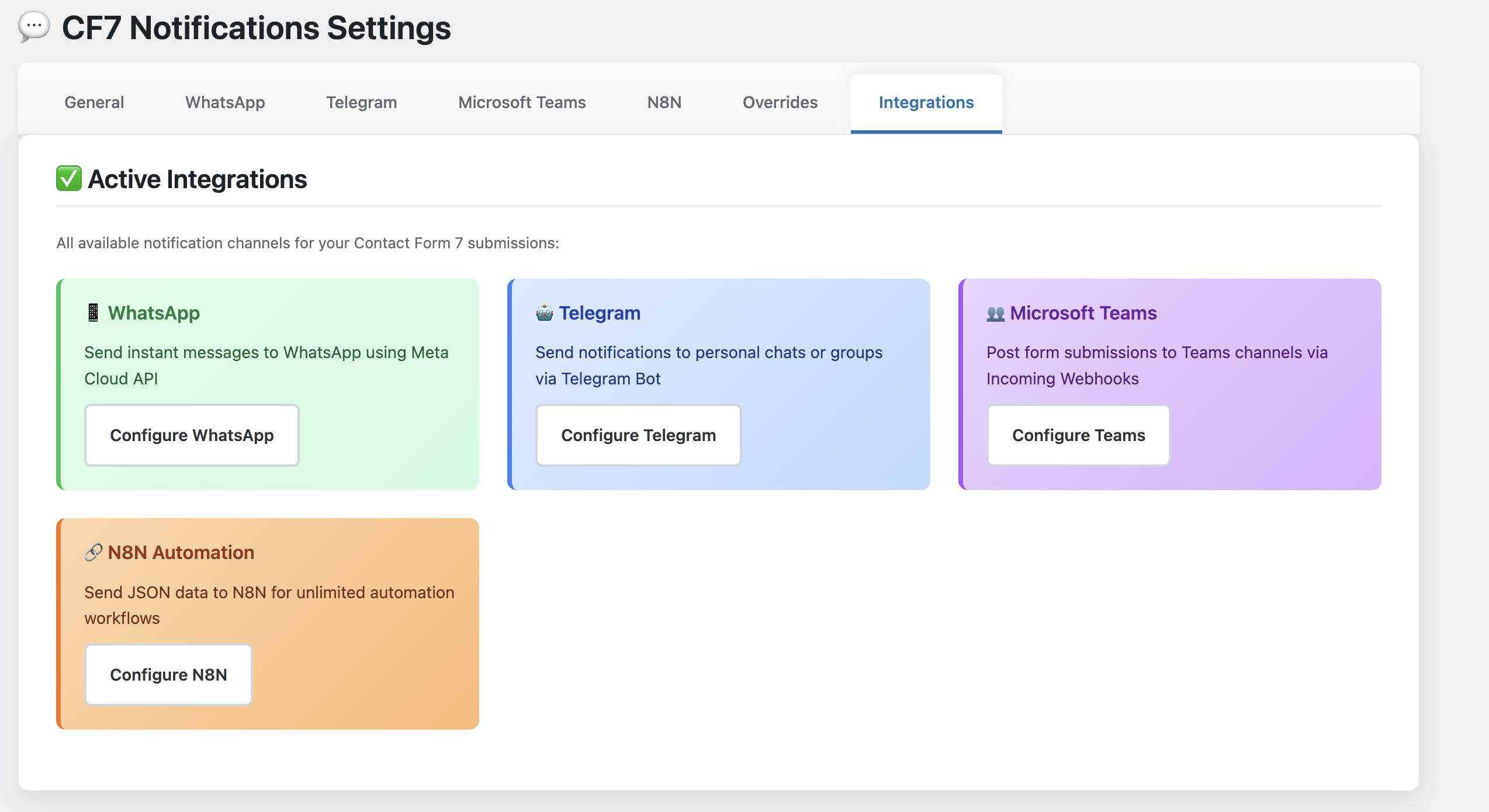Click the Configure N8N button
The width and height of the screenshot is (1489, 812).
(168, 675)
